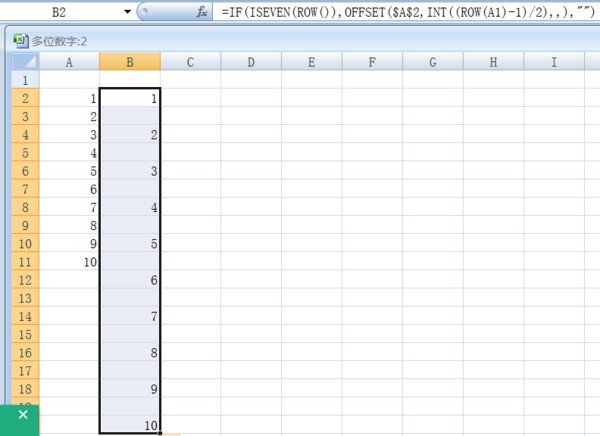The image size is (600, 436).
Task: Select row 7 header
Action: (25, 189)
